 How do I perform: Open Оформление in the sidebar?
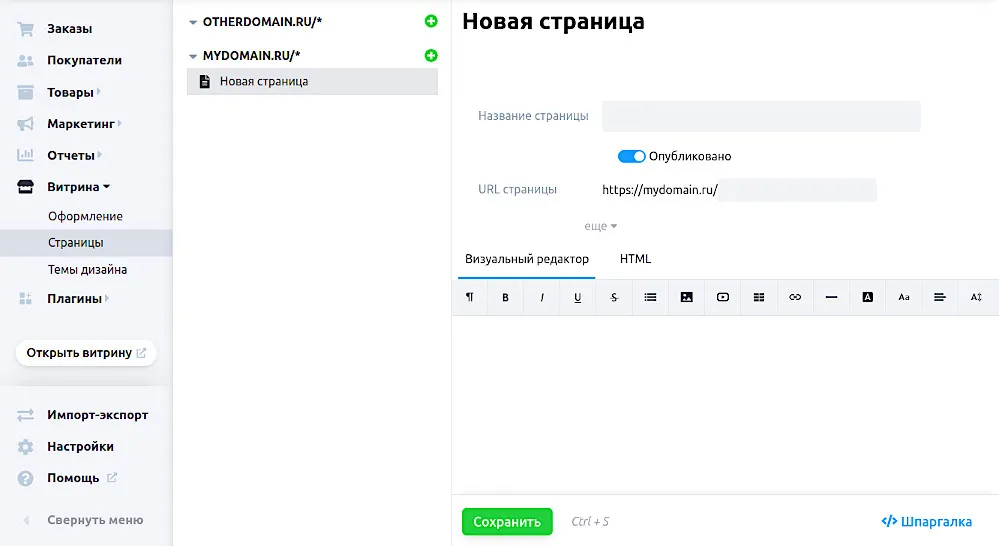(x=85, y=216)
